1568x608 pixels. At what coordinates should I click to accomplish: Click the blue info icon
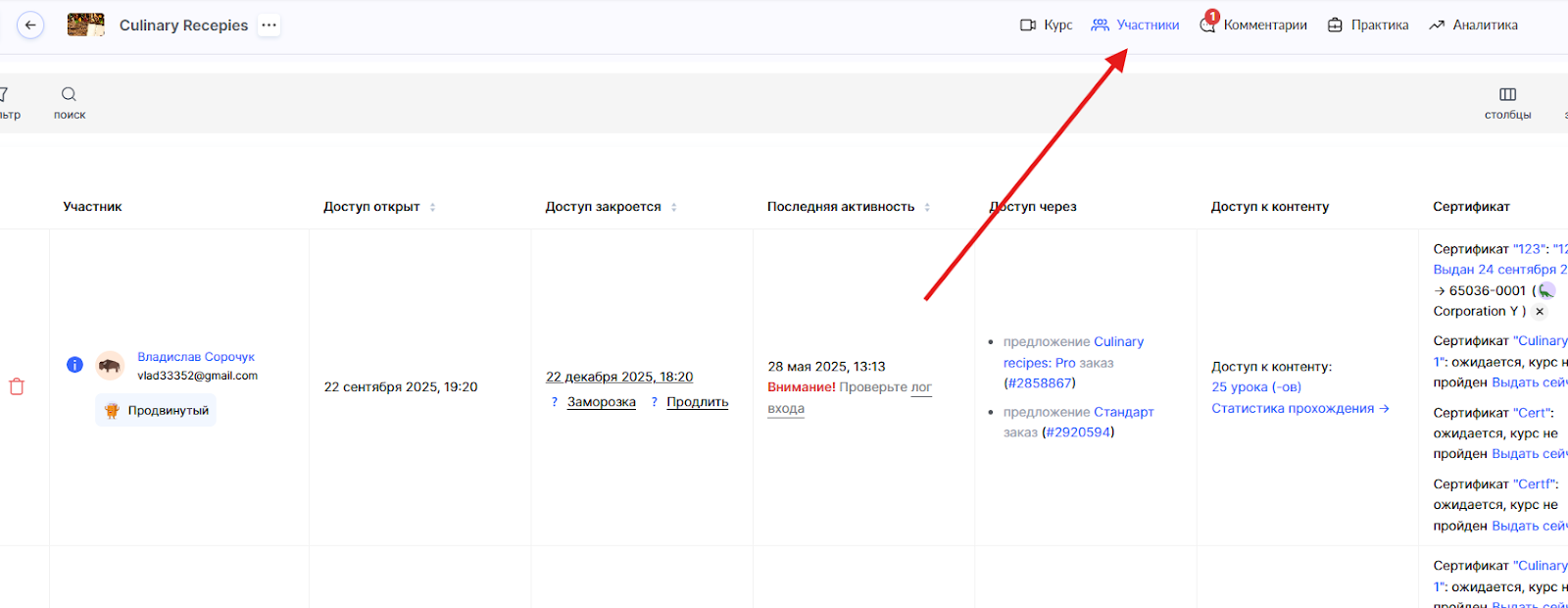(x=74, y=365)
